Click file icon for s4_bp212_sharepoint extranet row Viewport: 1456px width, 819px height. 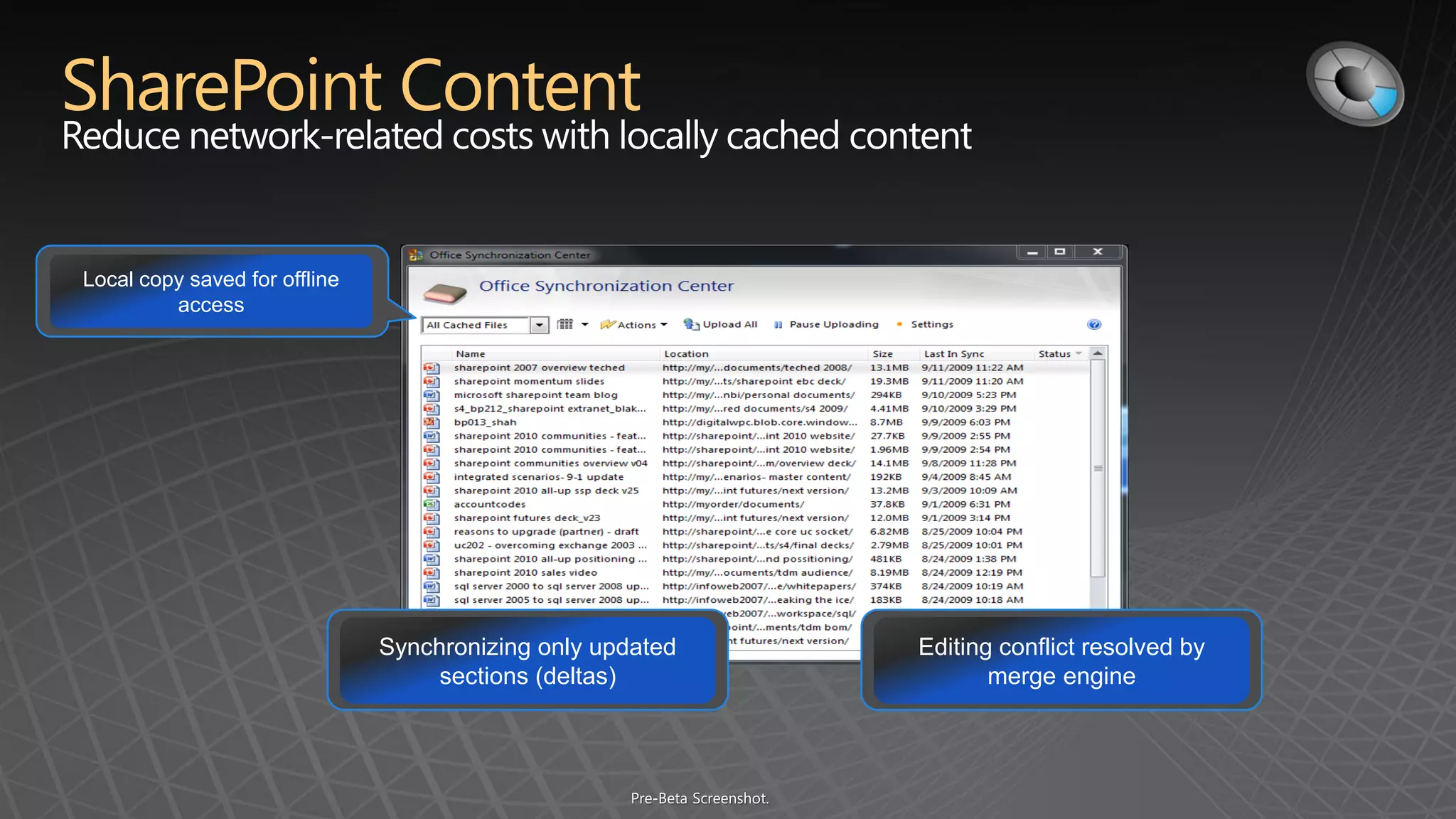coord(432,408)
